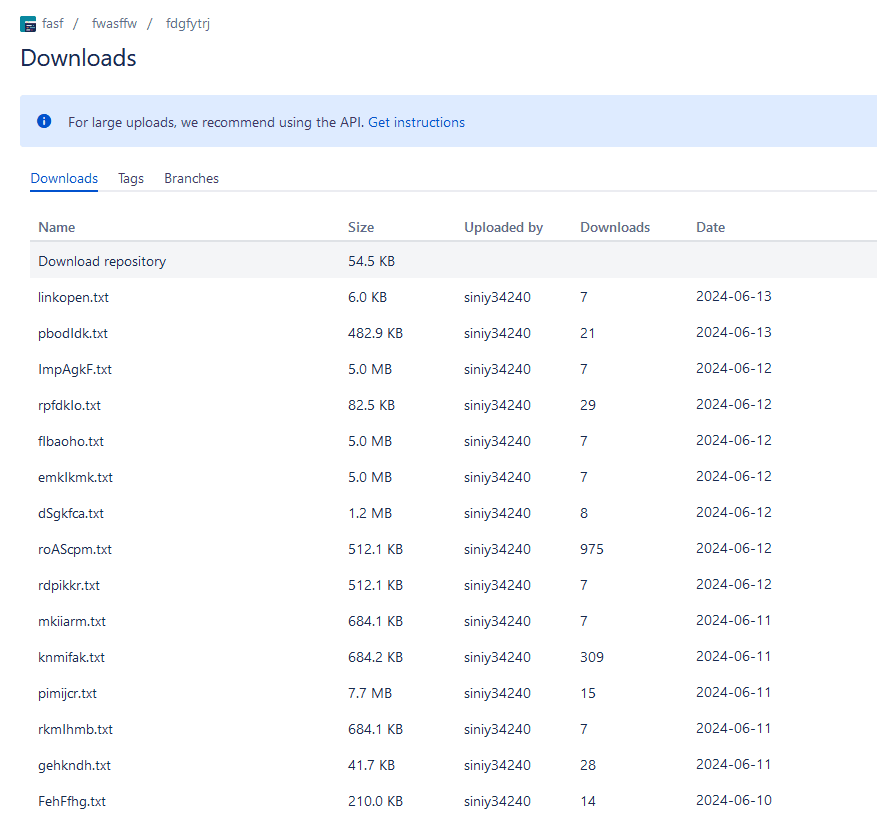Click the 29 downloads count
This screenshot has height=813, width=877.
[x=588, y=405]
